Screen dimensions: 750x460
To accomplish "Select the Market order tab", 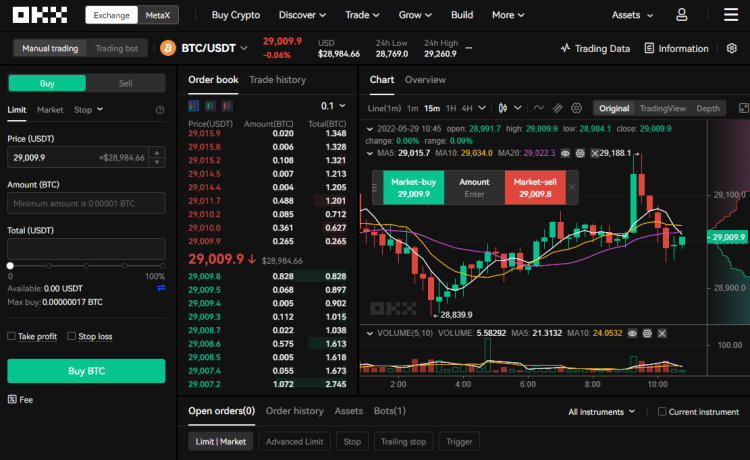I will [x=50, y=110].
